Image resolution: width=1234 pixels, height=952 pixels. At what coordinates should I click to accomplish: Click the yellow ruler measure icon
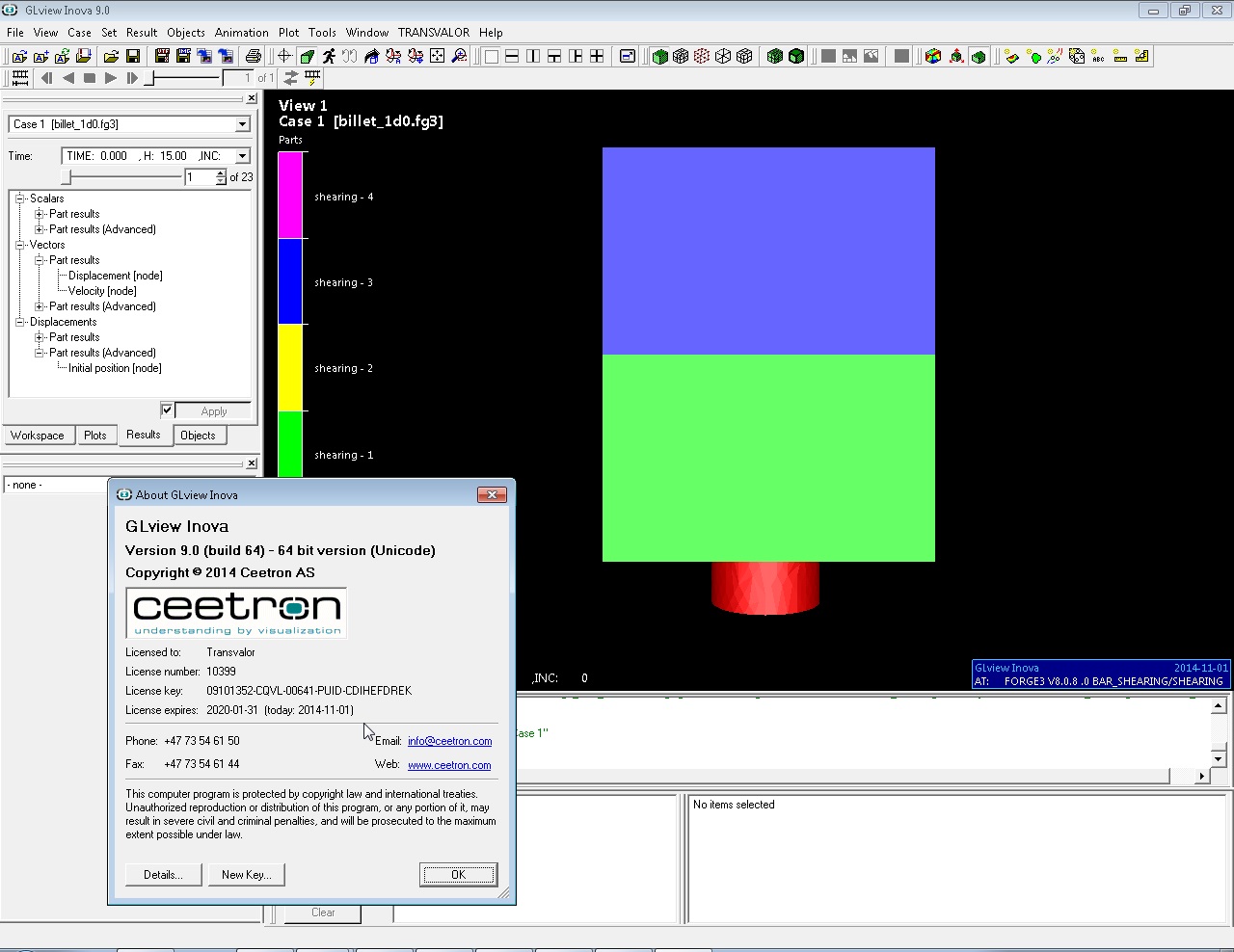pyautogui.click(x=1120, y=56)
